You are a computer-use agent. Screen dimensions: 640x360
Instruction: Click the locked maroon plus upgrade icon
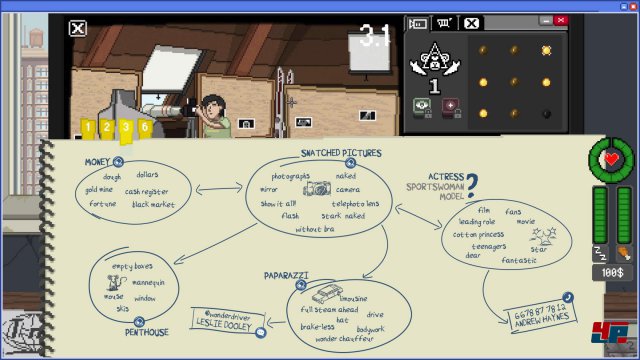click(x=451, y=108)
